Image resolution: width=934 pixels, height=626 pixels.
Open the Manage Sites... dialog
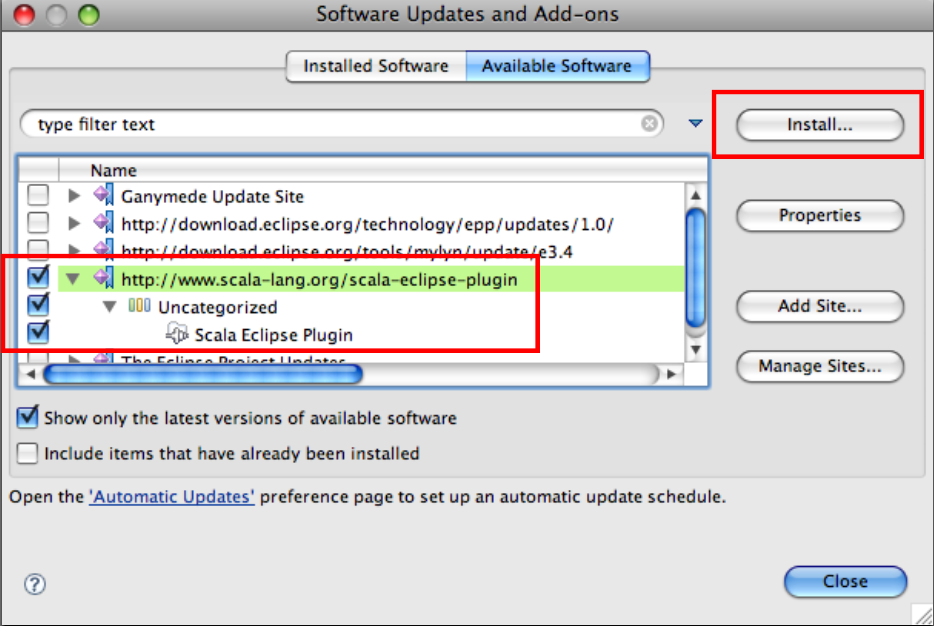[820, 366]
